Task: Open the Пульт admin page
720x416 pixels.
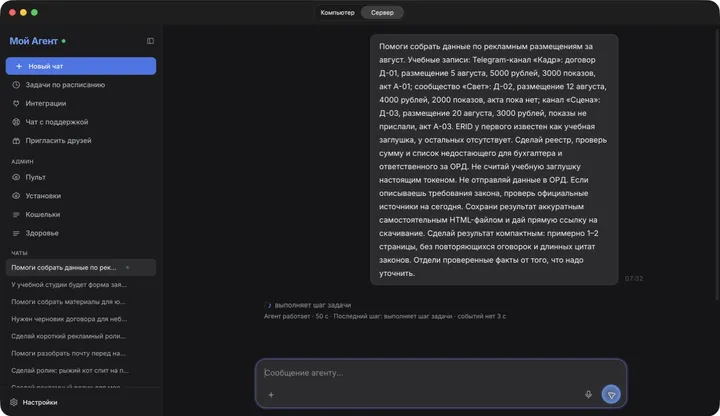Action: [x=81, y=177]
